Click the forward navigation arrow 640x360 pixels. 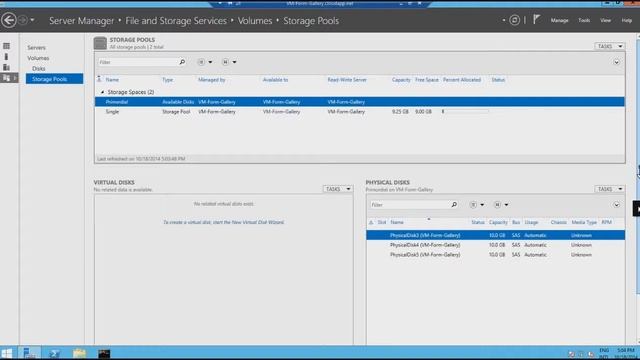point(23,20)
